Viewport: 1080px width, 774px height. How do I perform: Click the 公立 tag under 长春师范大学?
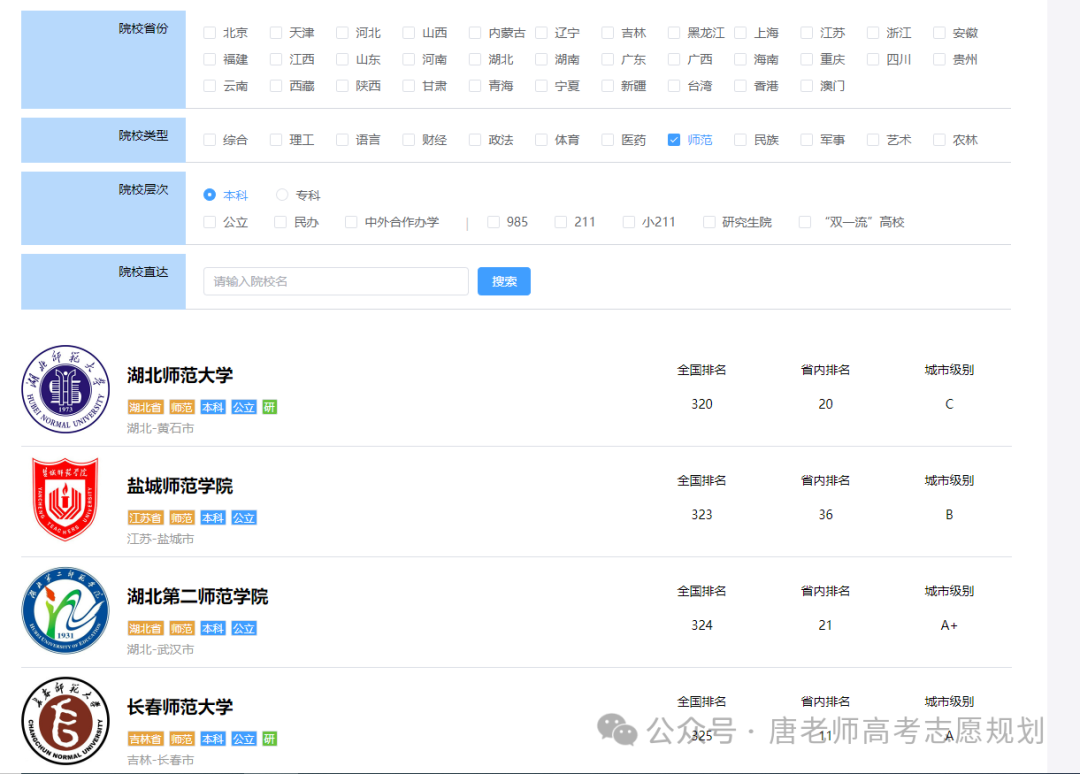[244, 739]
